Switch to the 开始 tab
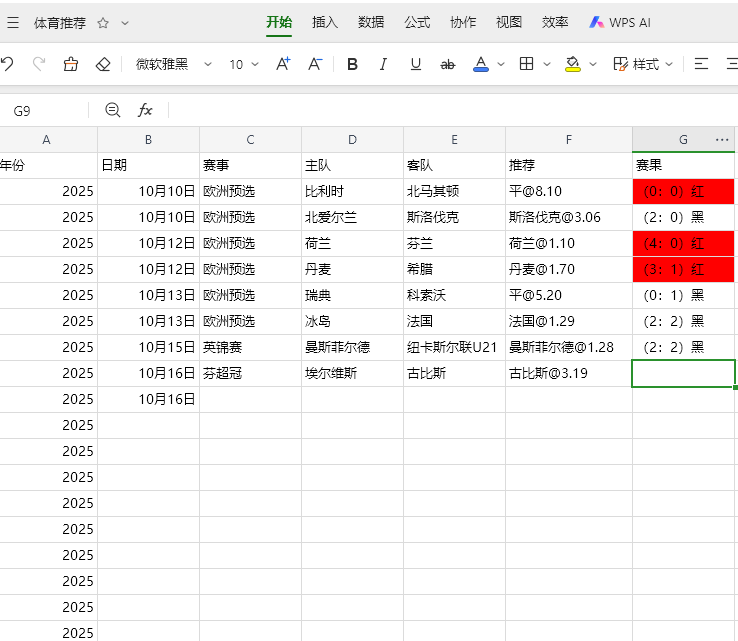Image resolution: width=738 pixels, height=641 pixels. pos(279,23)
